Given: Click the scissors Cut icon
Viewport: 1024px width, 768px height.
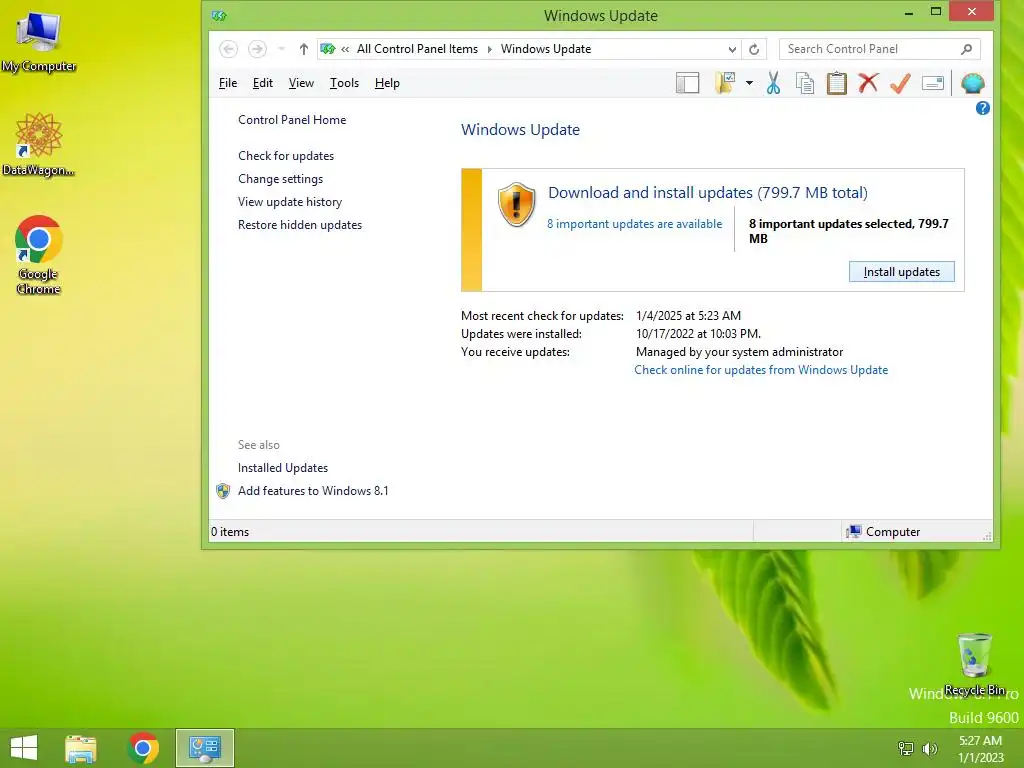Looking at the screenshot, I should pyautogui.click(x=773, y=83).
